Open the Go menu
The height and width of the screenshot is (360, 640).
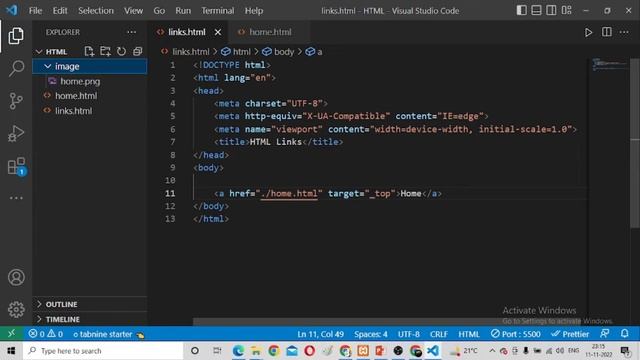coord(159,10)
